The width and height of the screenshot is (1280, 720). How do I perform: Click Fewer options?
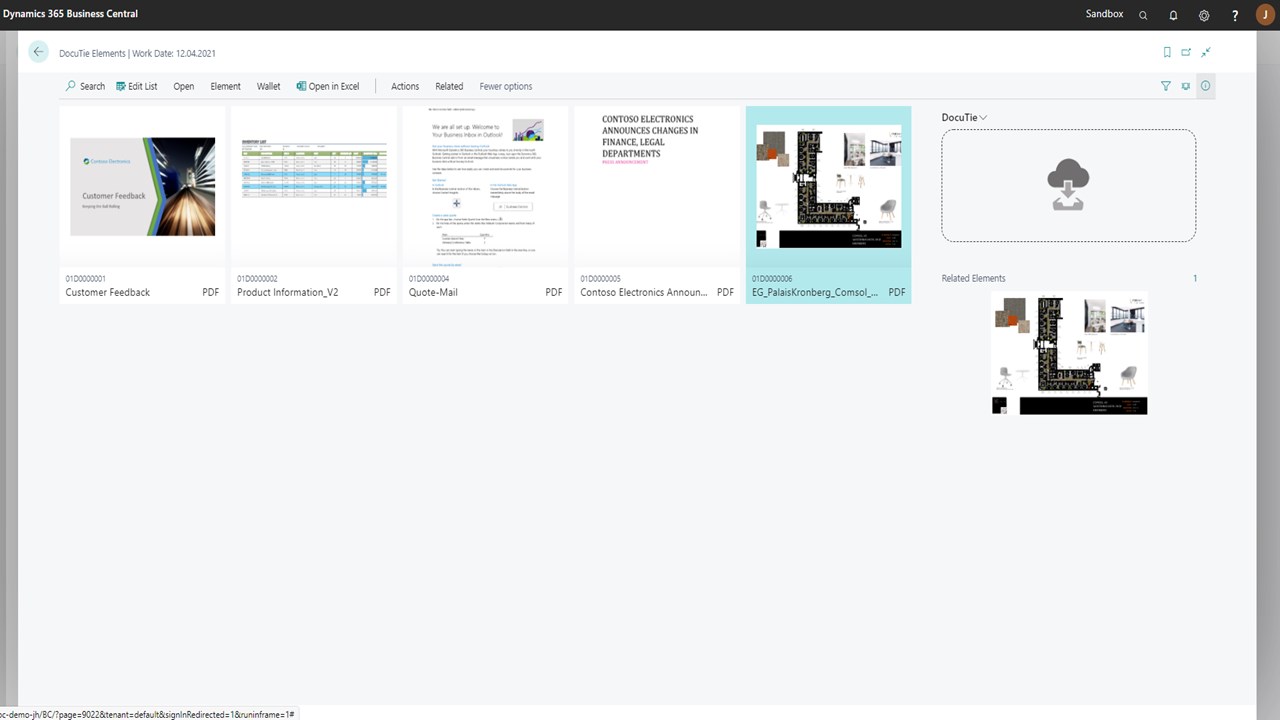[505, 86]
